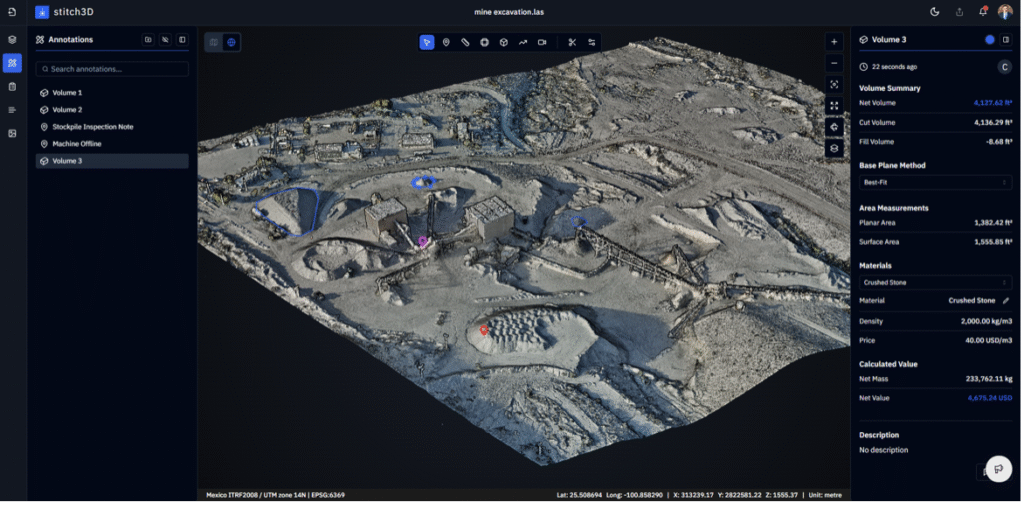The width and height of the screenshot is (1024, 509).
Task: Click the focus-on-selection viewer icon
Action: (x=834, y=84)
